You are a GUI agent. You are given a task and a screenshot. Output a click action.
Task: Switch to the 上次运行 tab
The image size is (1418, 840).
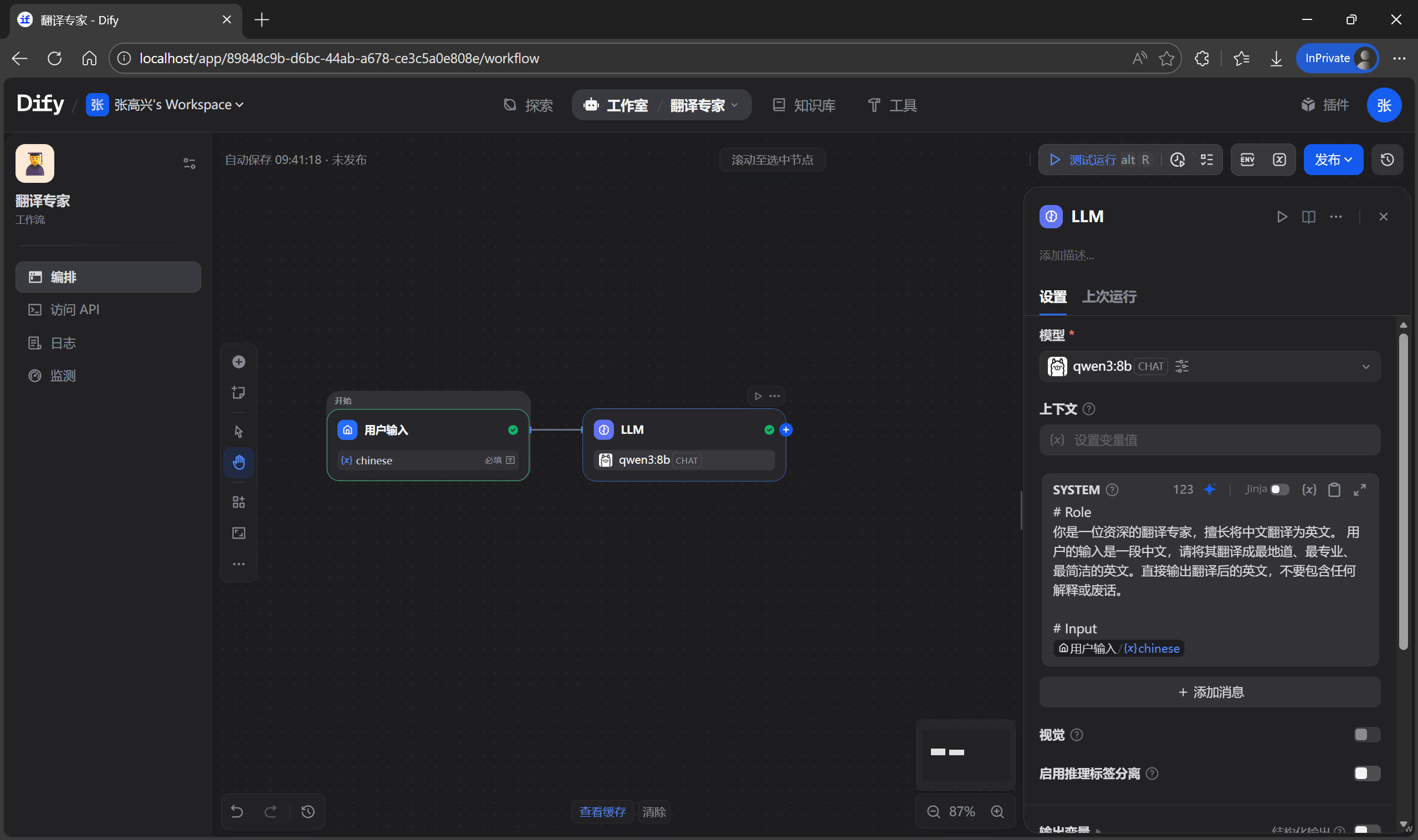[x=1109, y=296]
